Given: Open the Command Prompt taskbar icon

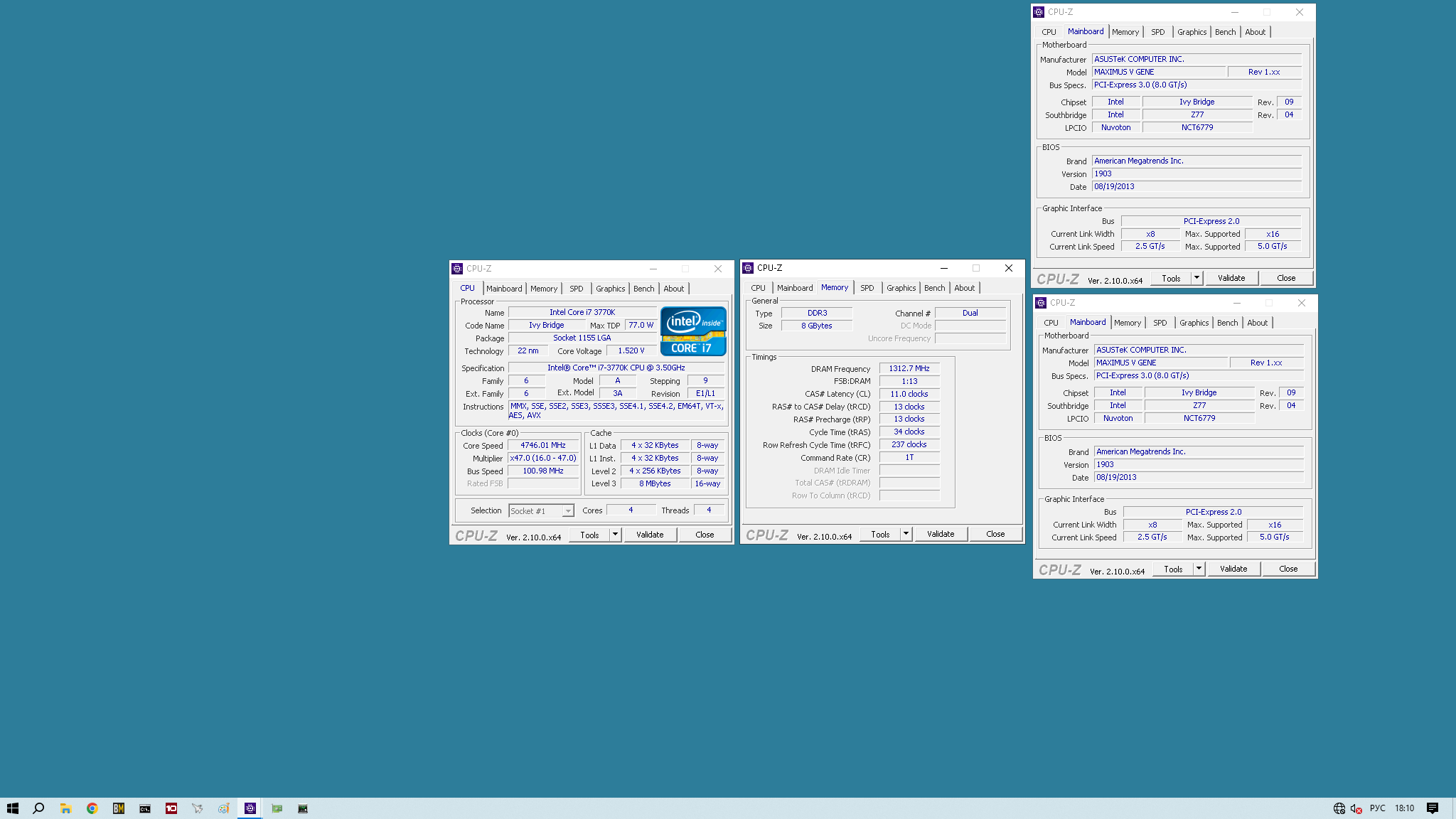Looking at the screenshot, I should point(144,808).
